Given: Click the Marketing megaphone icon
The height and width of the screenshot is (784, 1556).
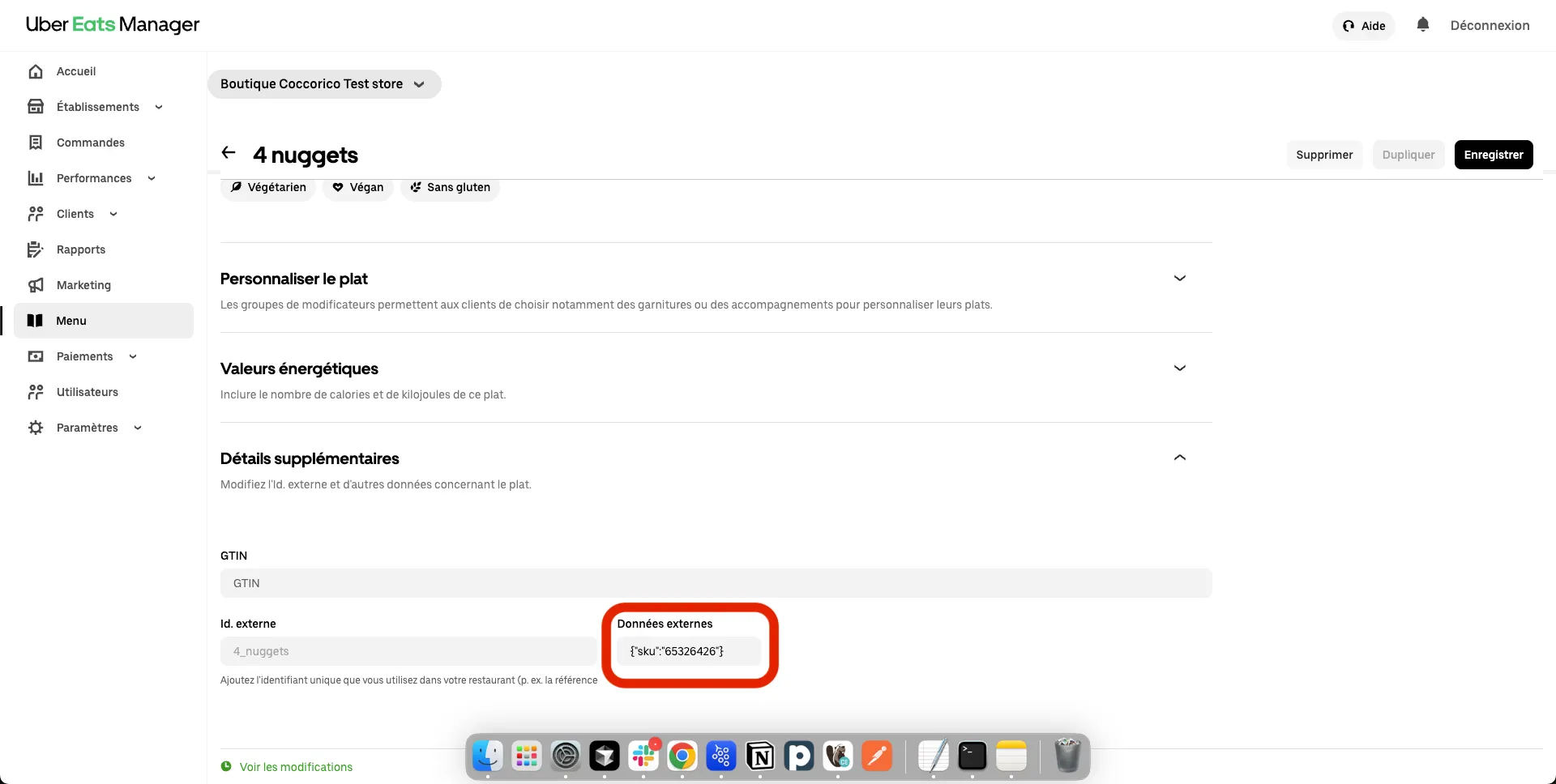Looking at the screenshot, I should point(36,285).
